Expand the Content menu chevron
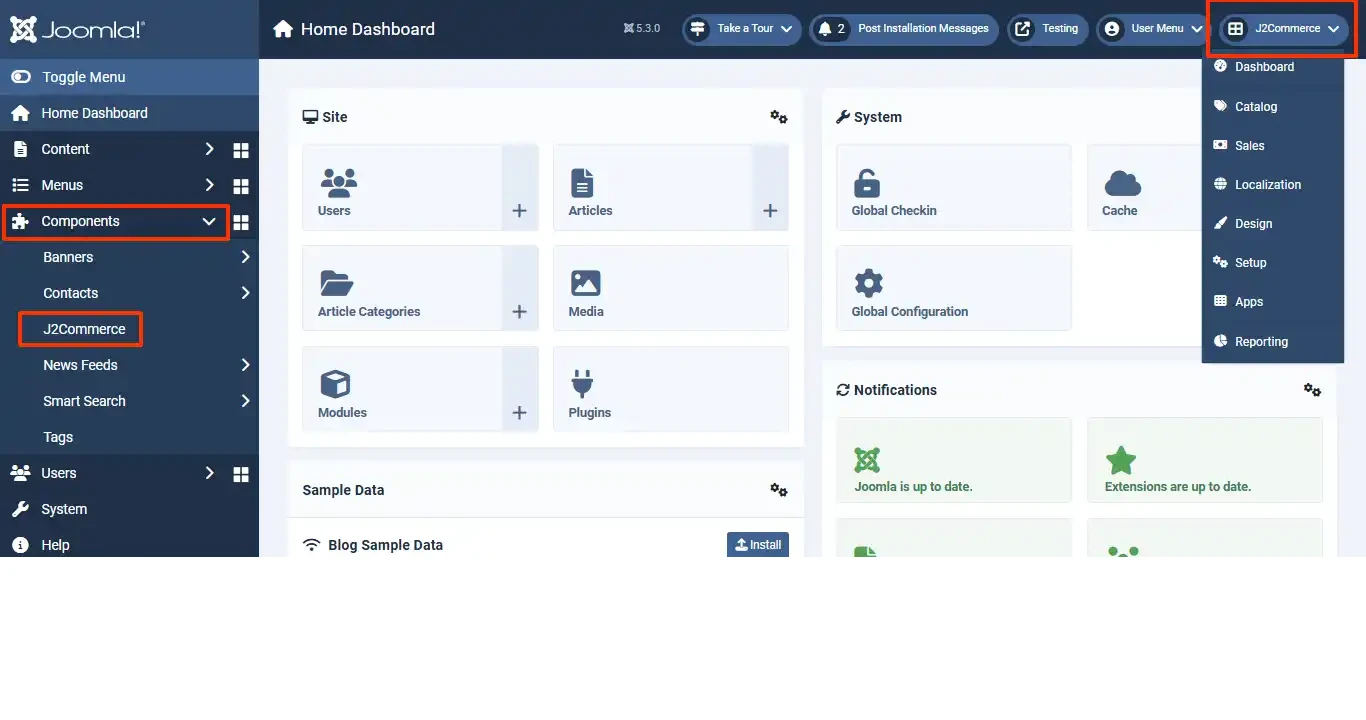This screenshot has width=1366, height=720. (x=209, y=149)
